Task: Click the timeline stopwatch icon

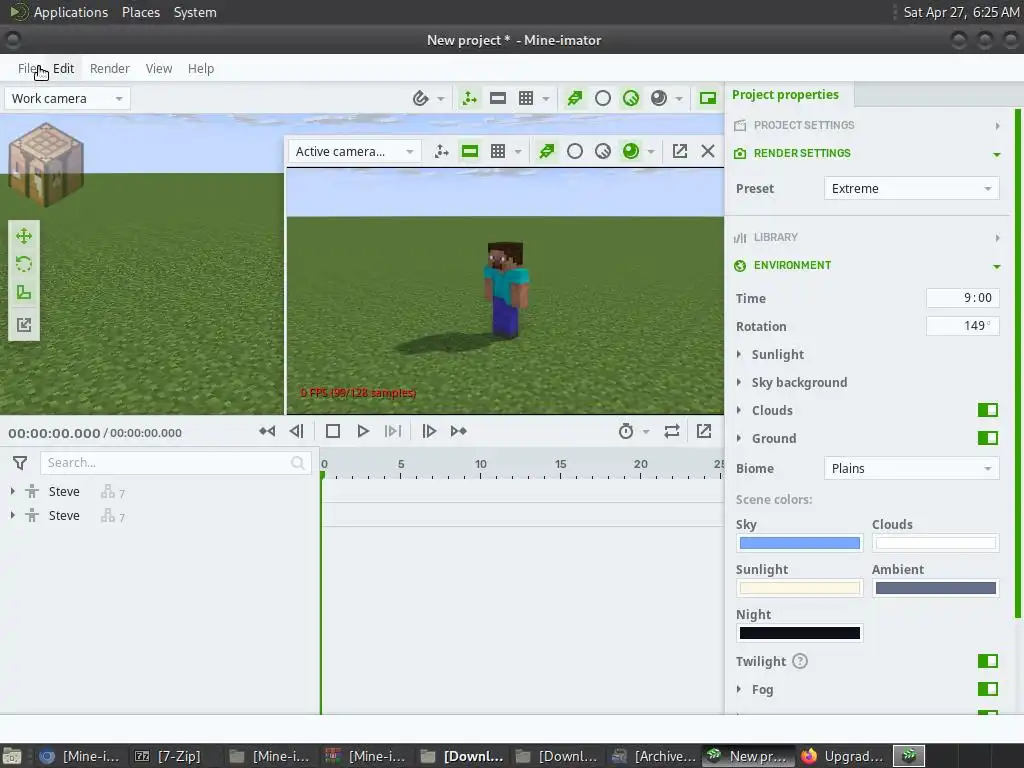Action: pos(626,431)
